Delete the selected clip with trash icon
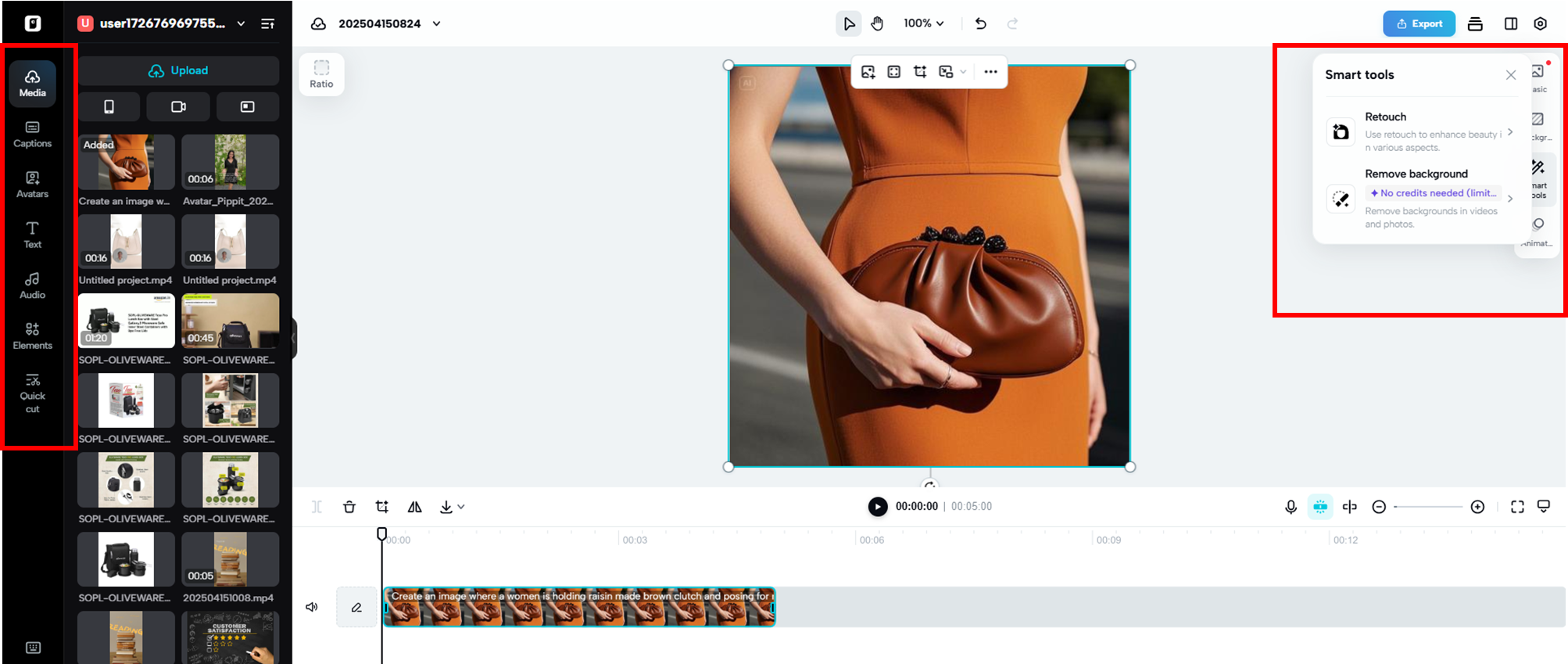This screenshot has height=664, width=1568. (x=349, y=507)
